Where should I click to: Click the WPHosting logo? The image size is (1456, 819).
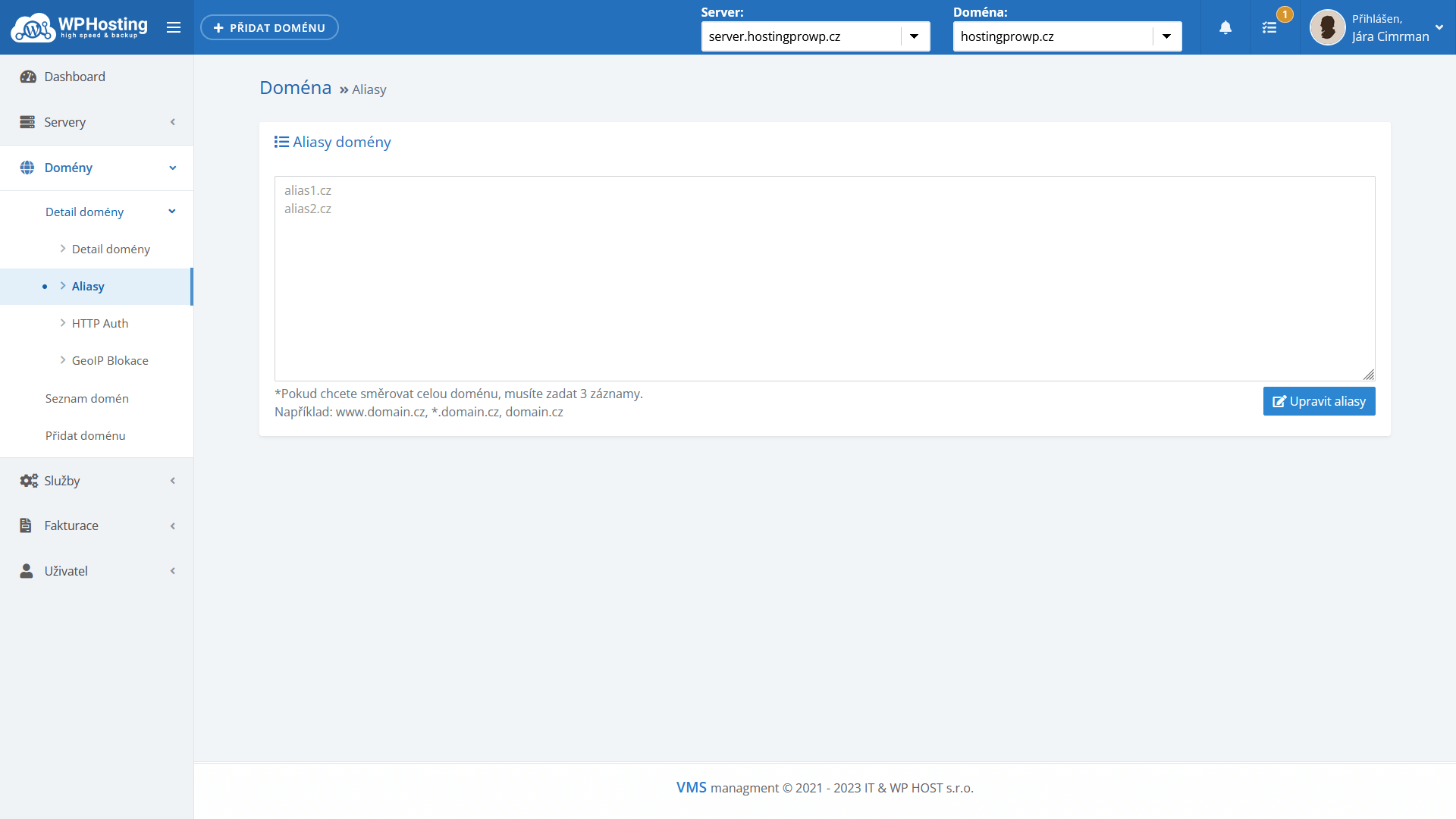[80, 27]
